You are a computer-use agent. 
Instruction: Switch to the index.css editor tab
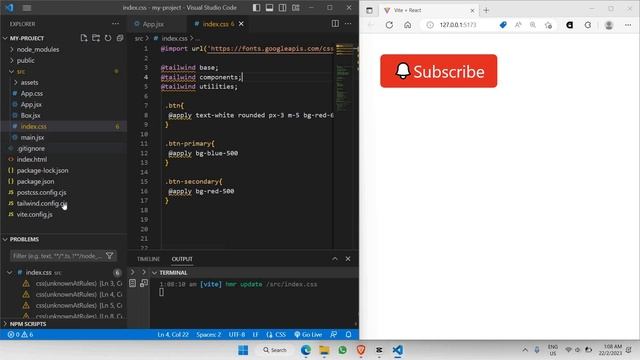coord(215,24)
